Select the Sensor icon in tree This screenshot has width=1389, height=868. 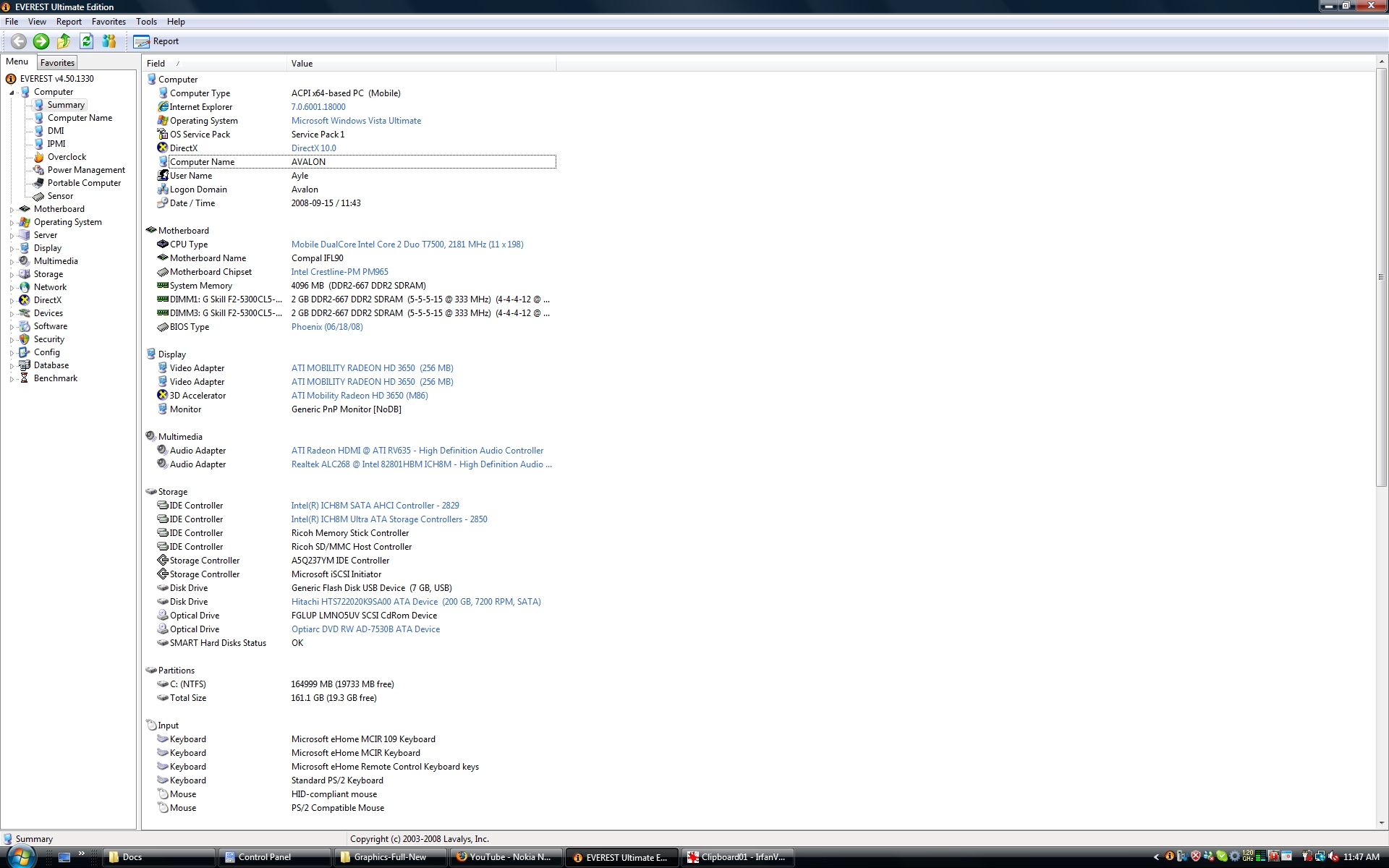pos(39,196)
